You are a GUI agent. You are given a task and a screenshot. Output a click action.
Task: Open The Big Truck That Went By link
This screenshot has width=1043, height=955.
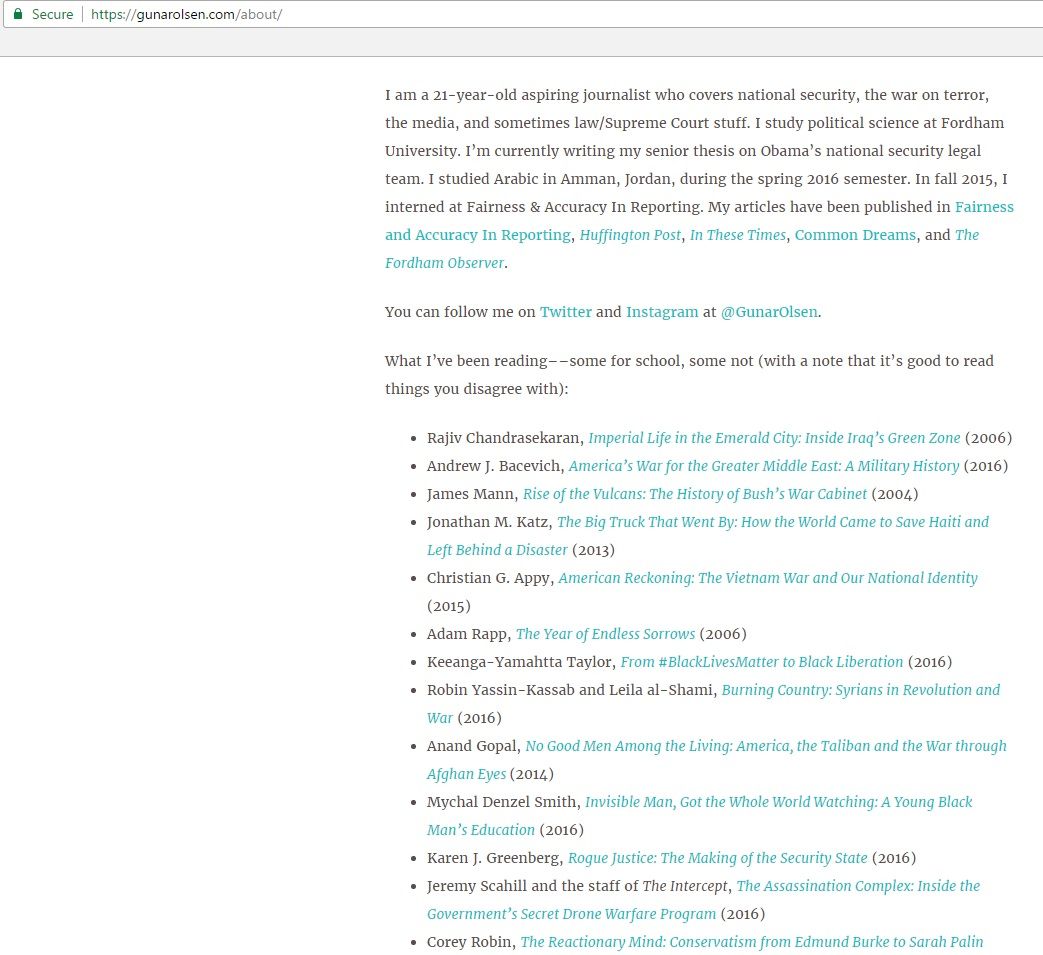(772, 522)
